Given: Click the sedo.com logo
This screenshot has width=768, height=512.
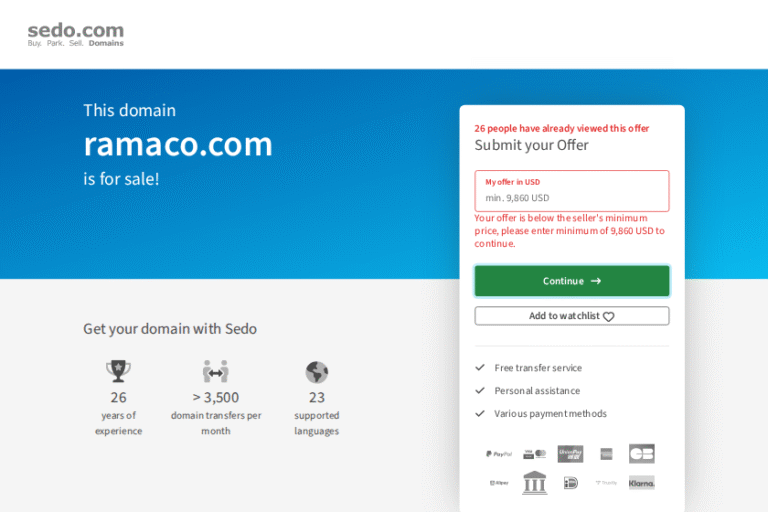Looking at the screenshot, I should click(75, 34).
